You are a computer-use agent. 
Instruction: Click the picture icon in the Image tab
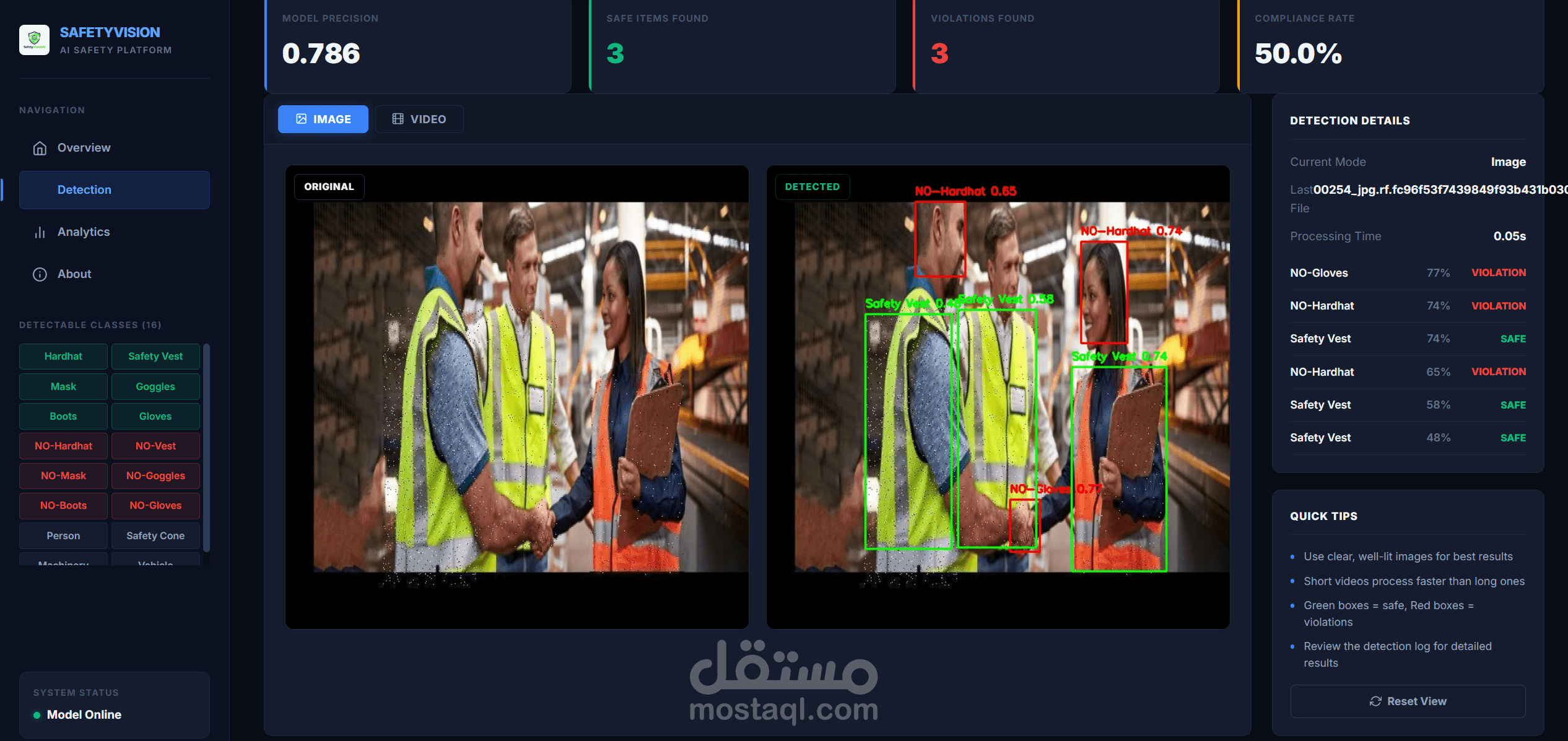coord(301,119)
